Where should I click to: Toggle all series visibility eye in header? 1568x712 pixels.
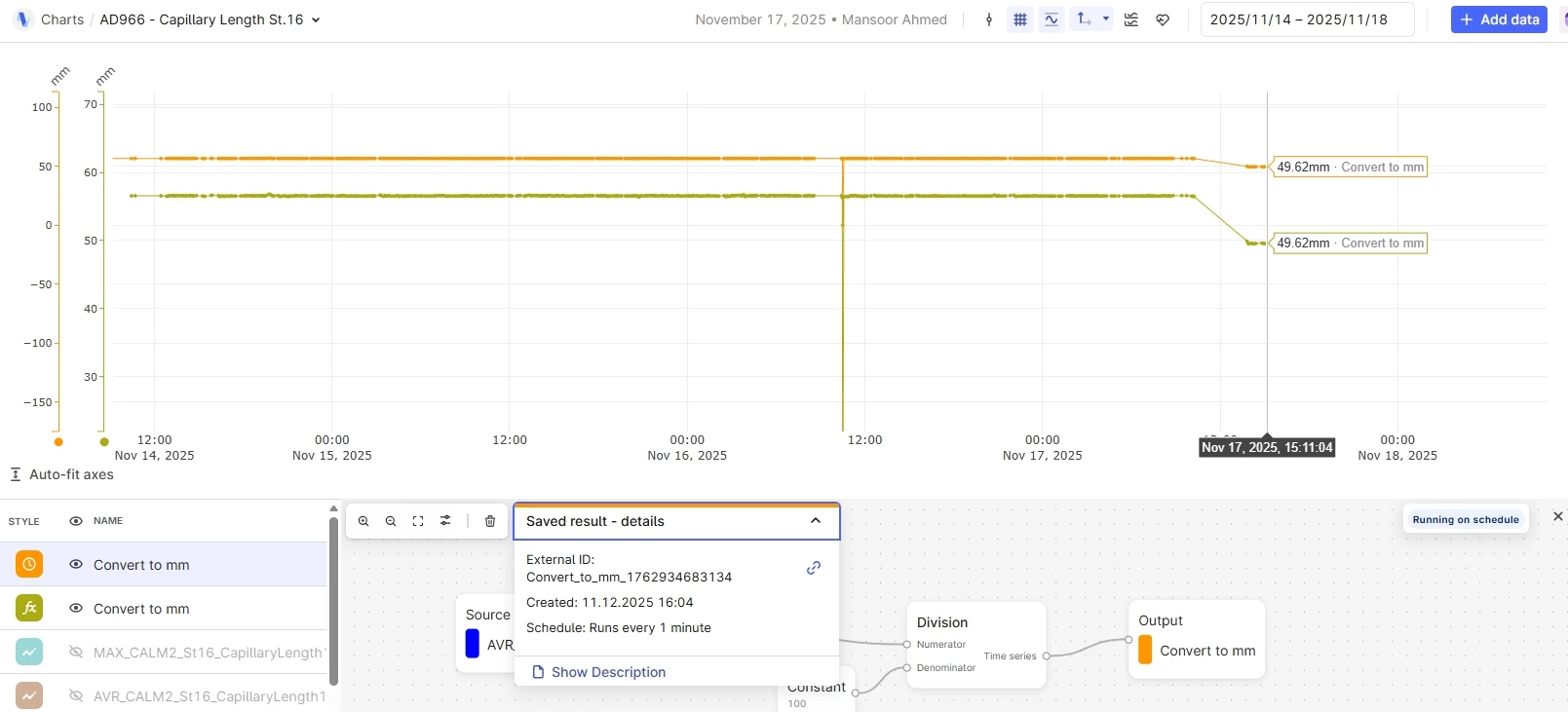tap(76, 521)
